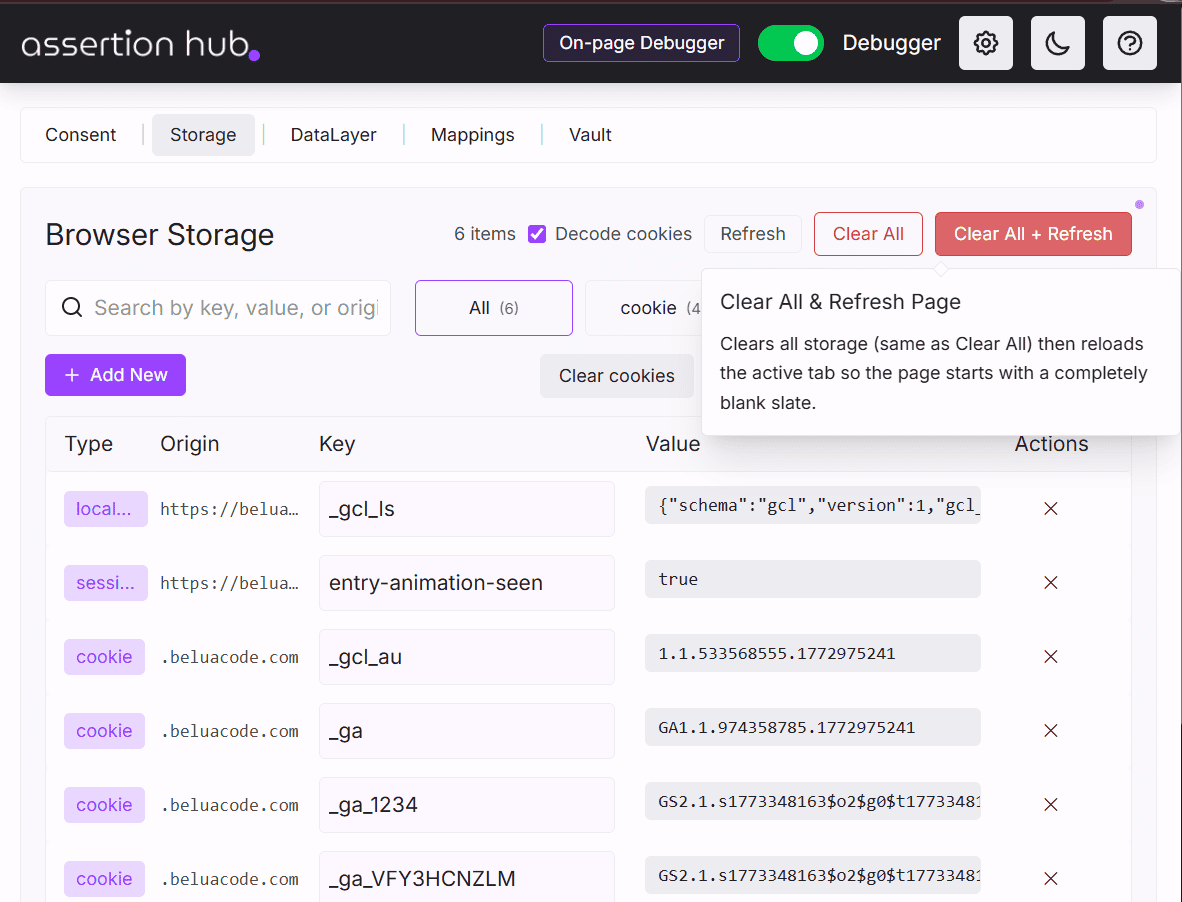Switch to the Consent tab

point(80,134)
